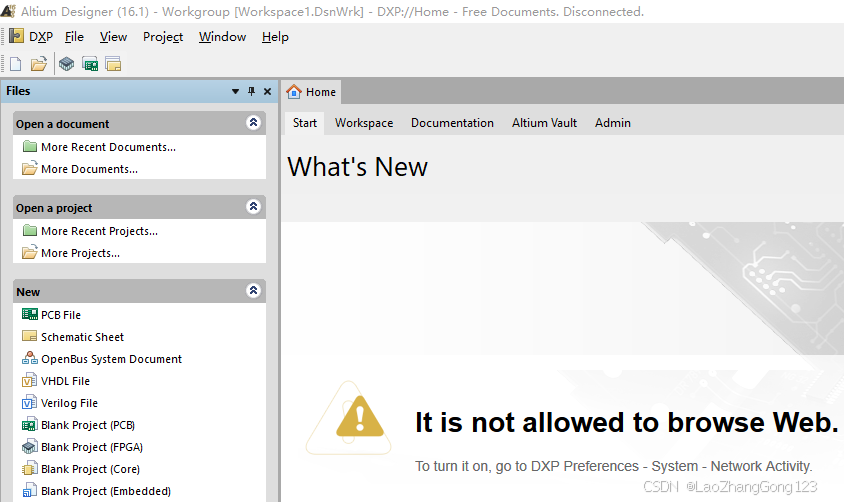Open the File menu
Viewport: 844px width, 502px height.
pos(74,37)
